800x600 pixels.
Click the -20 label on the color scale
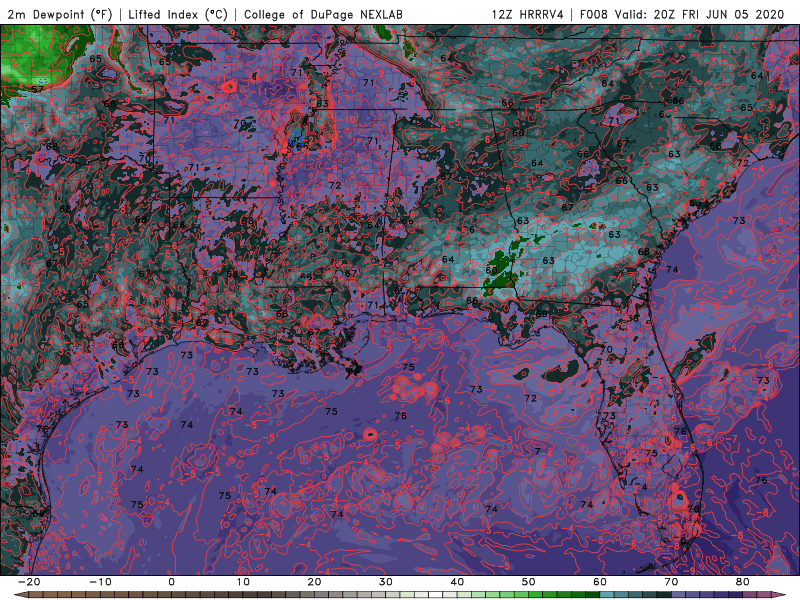point(29,582)
